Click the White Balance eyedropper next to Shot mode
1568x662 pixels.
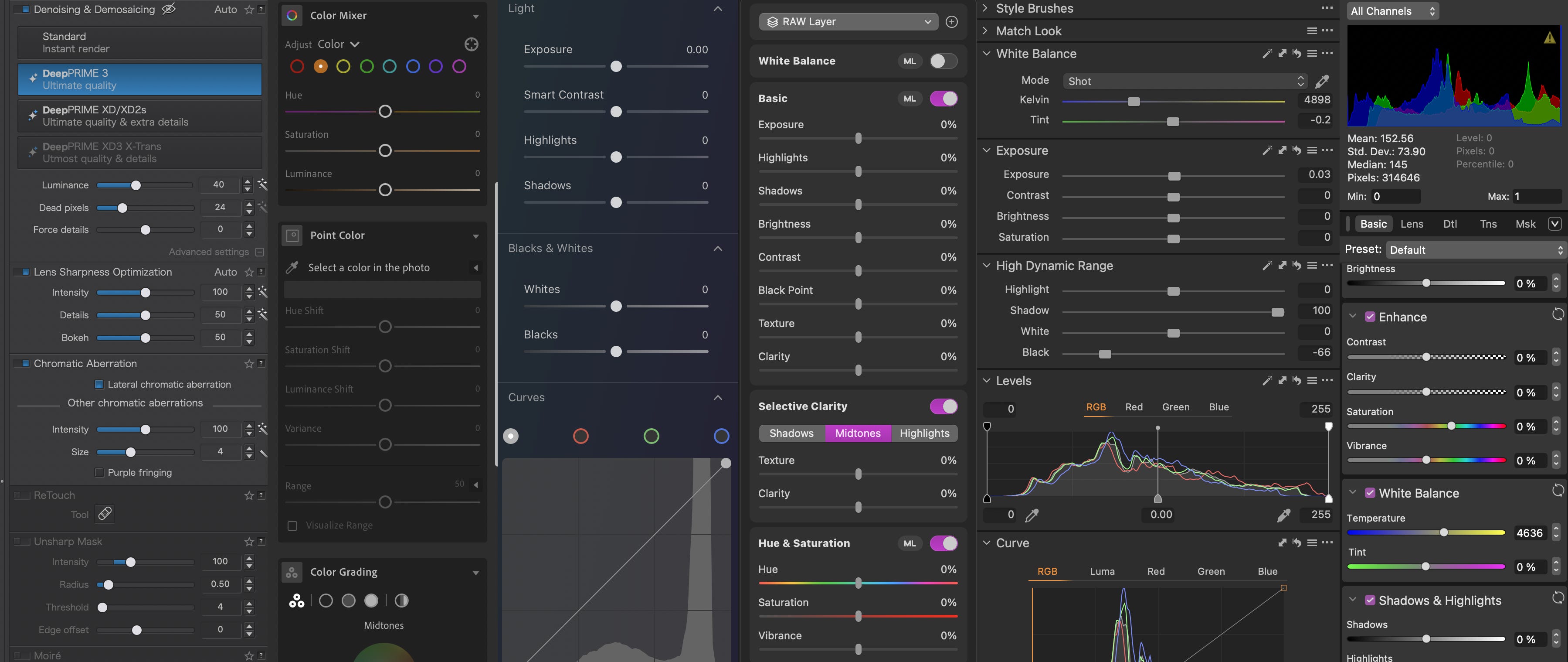pyautogui.click(x=1322, y=81)
